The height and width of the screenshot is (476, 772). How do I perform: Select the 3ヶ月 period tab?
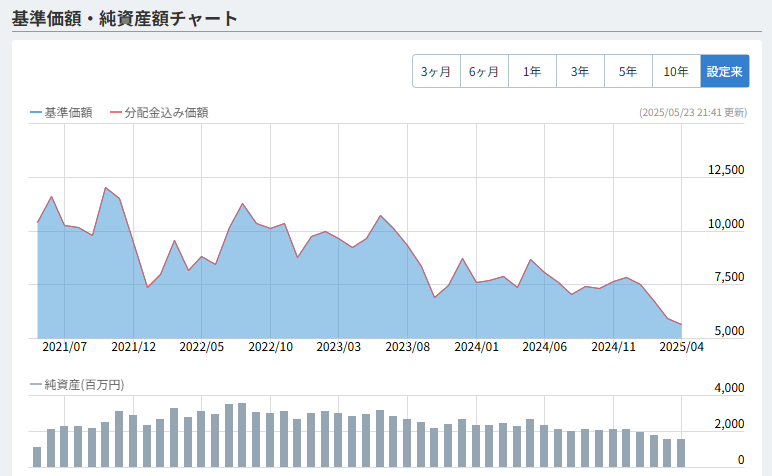(436, 71)
